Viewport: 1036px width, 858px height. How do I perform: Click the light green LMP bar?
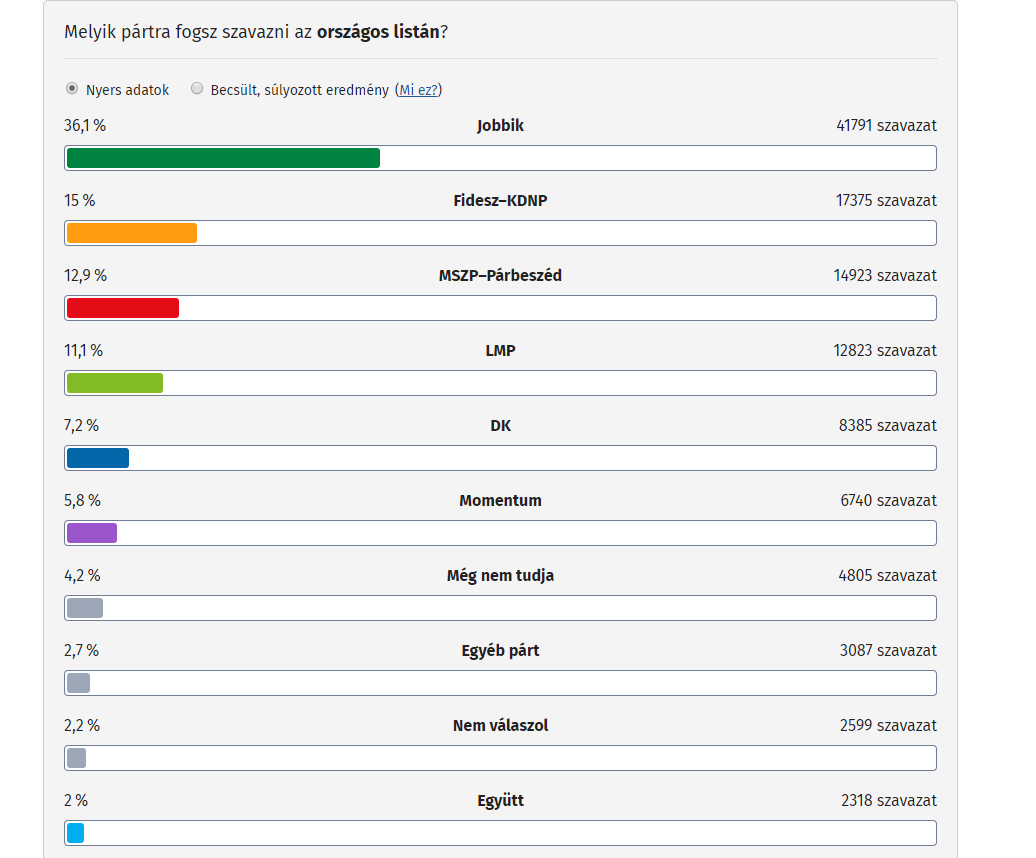[x=115, y=383]
